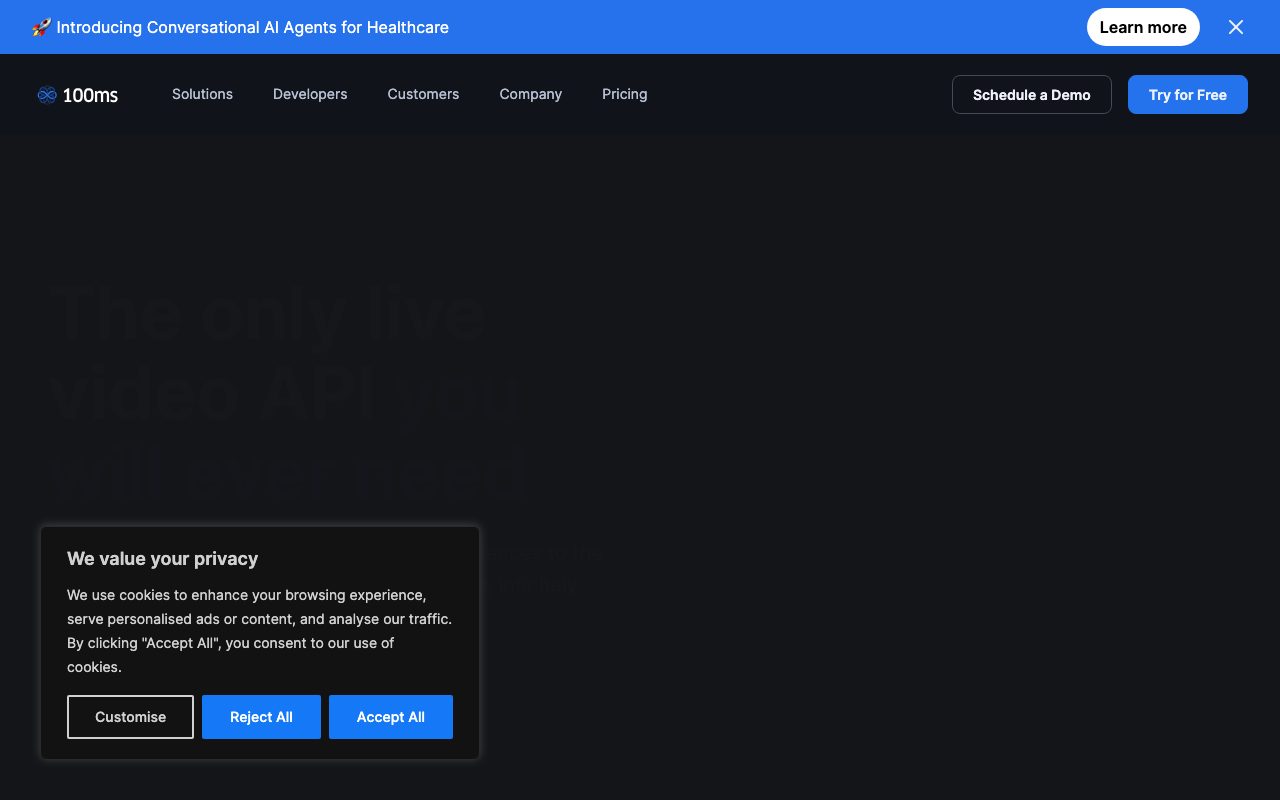This screenshot has width=1280, height=800.
Task: Click the Try for Free button
Action: [1188, 94]
